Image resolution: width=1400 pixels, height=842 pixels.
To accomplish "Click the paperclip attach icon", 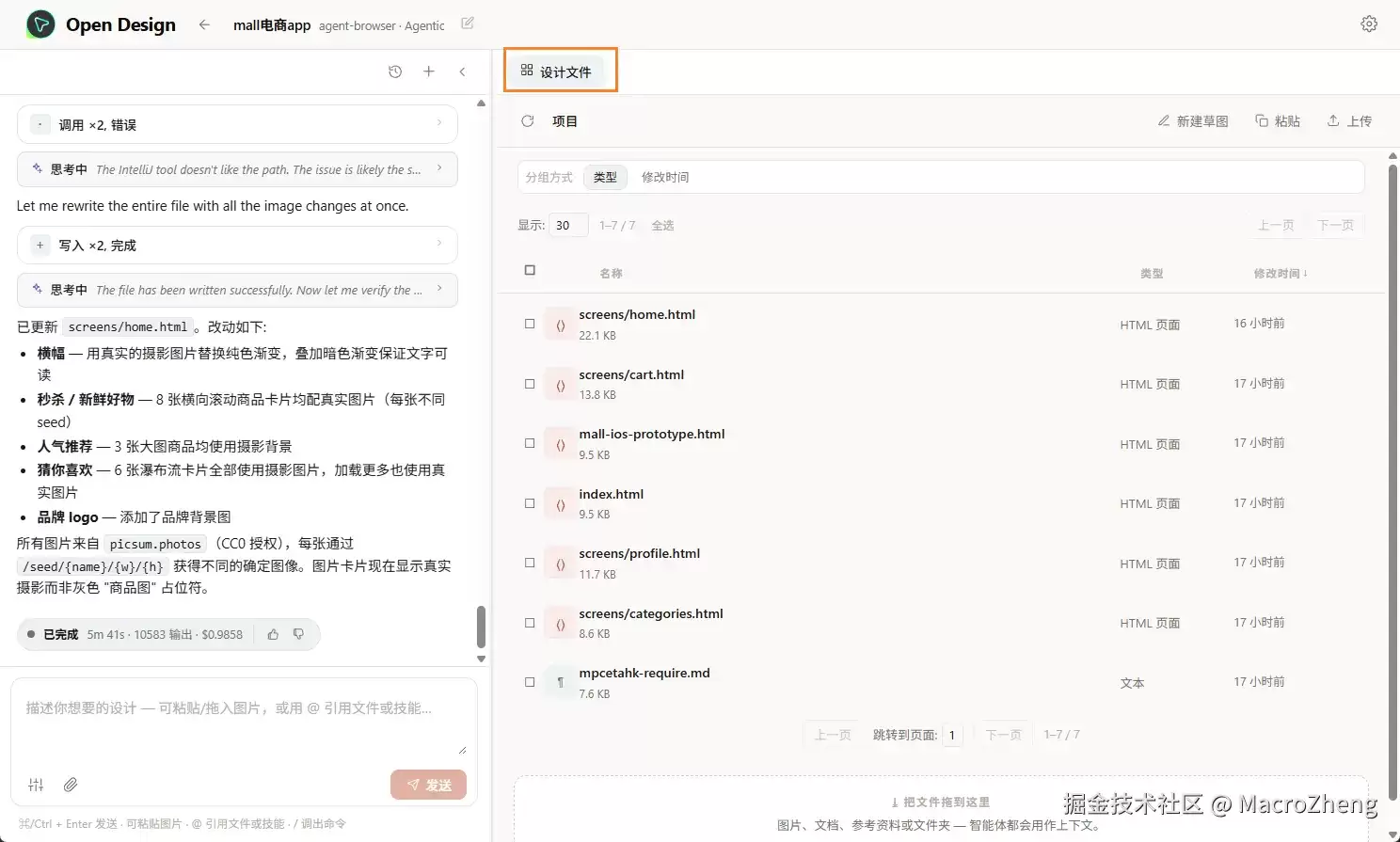I will 71,785.
